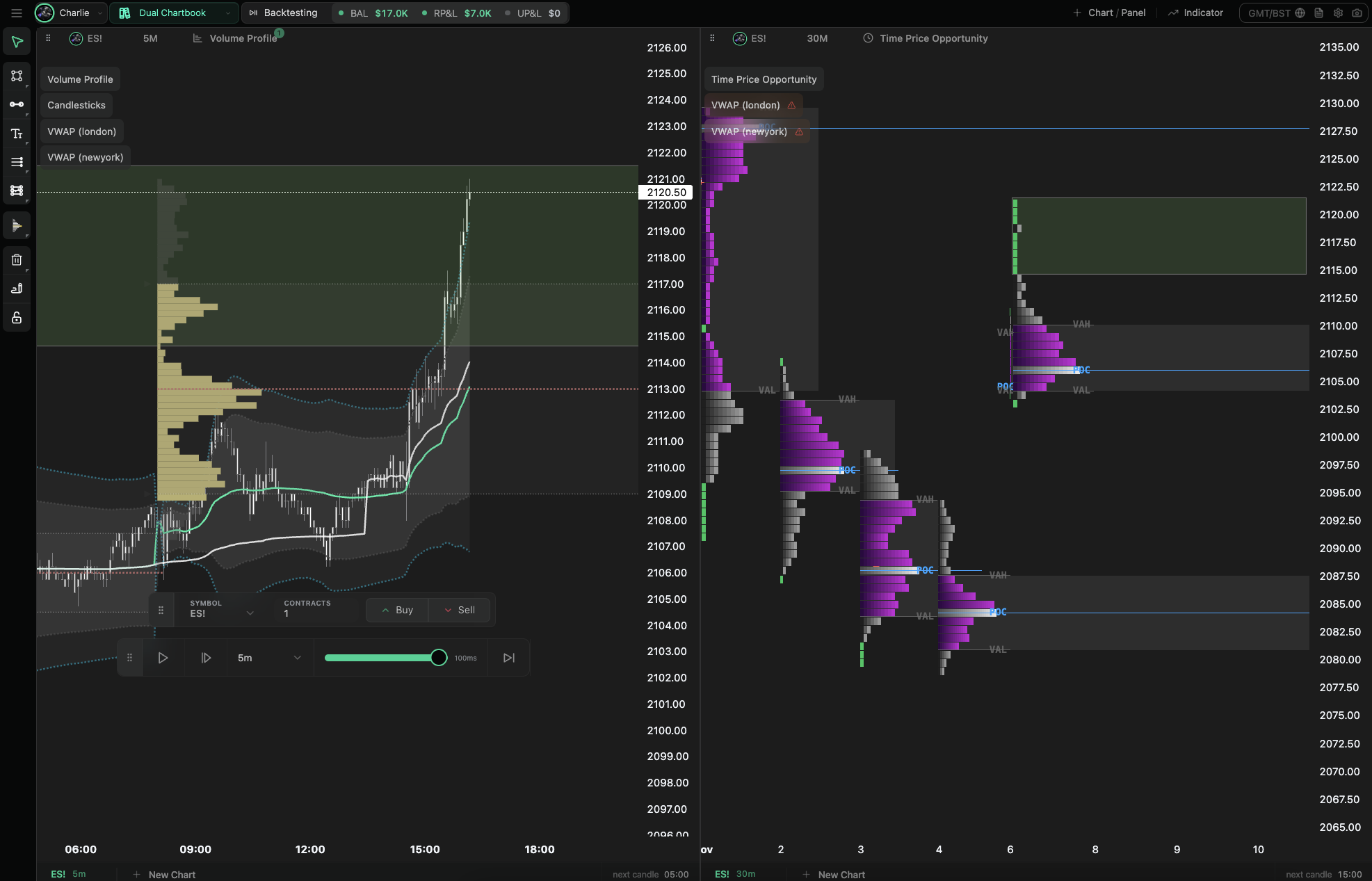Viewport: 1372px width, 881px height.
Task: Click left chart drag handle dots
Action: pyautogui.click(x=48, y=38)
